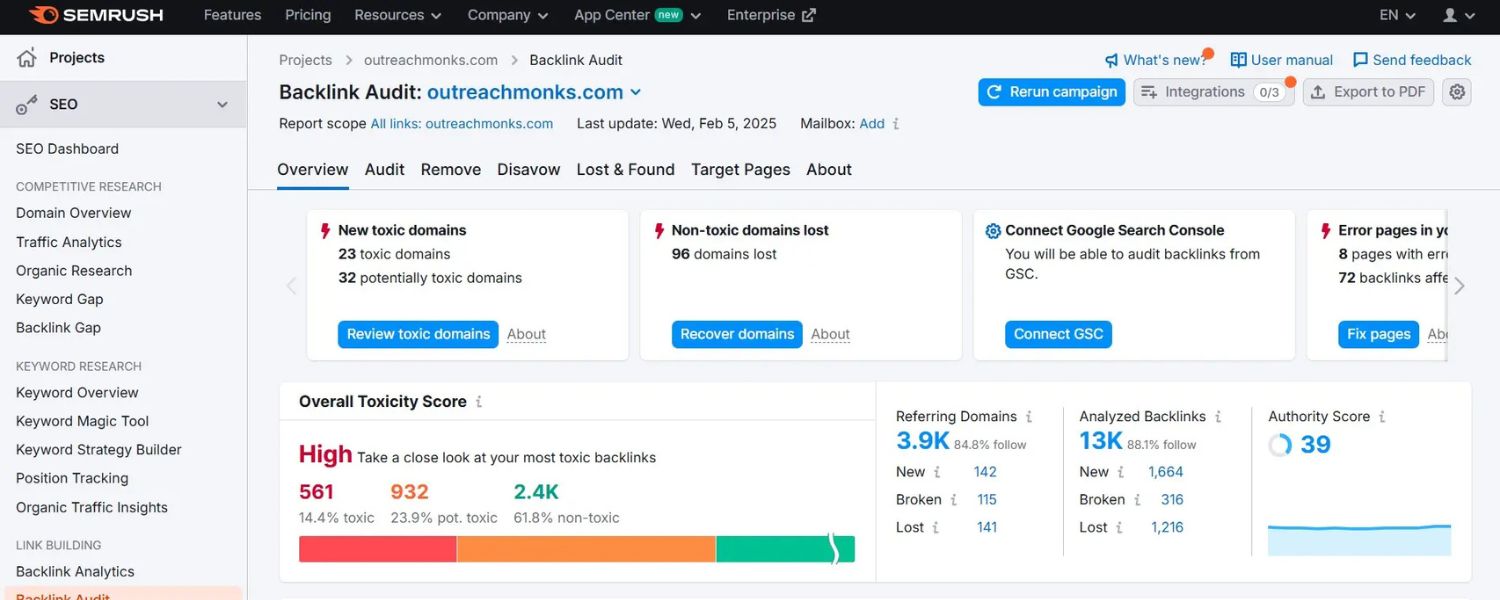1500x600 pixels.
Task: Click the red toxic bar segment
Action: click(x=377, y=549)
